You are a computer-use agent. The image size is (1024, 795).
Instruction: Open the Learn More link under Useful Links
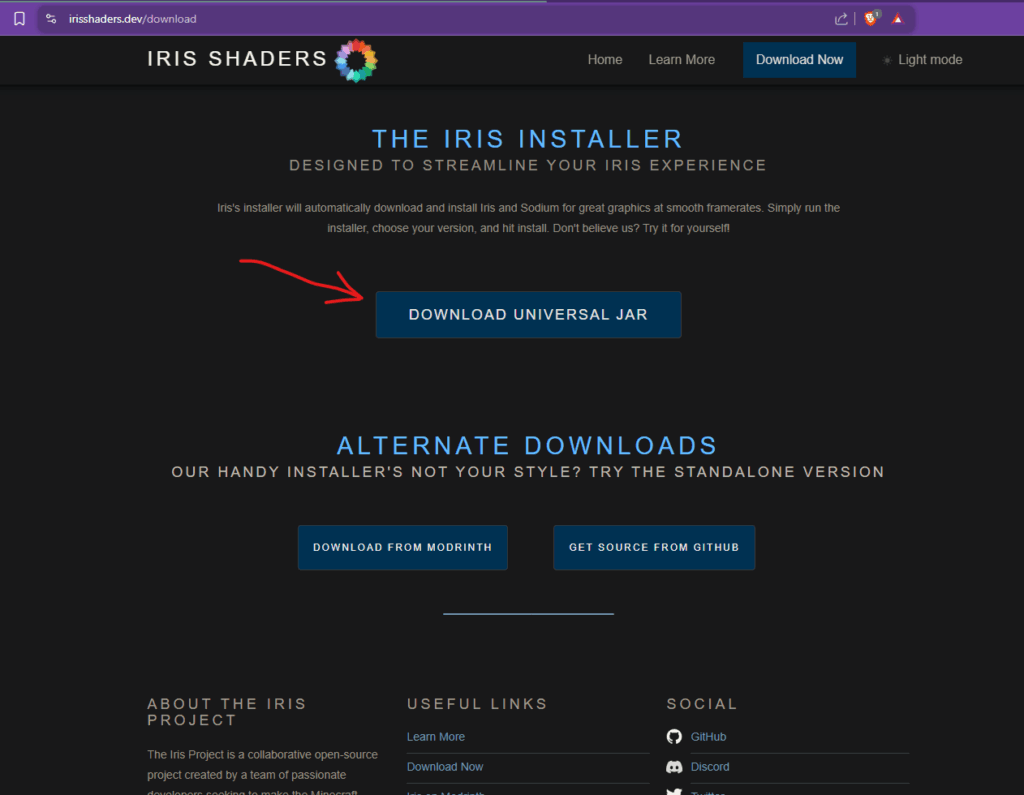(436, 737)
